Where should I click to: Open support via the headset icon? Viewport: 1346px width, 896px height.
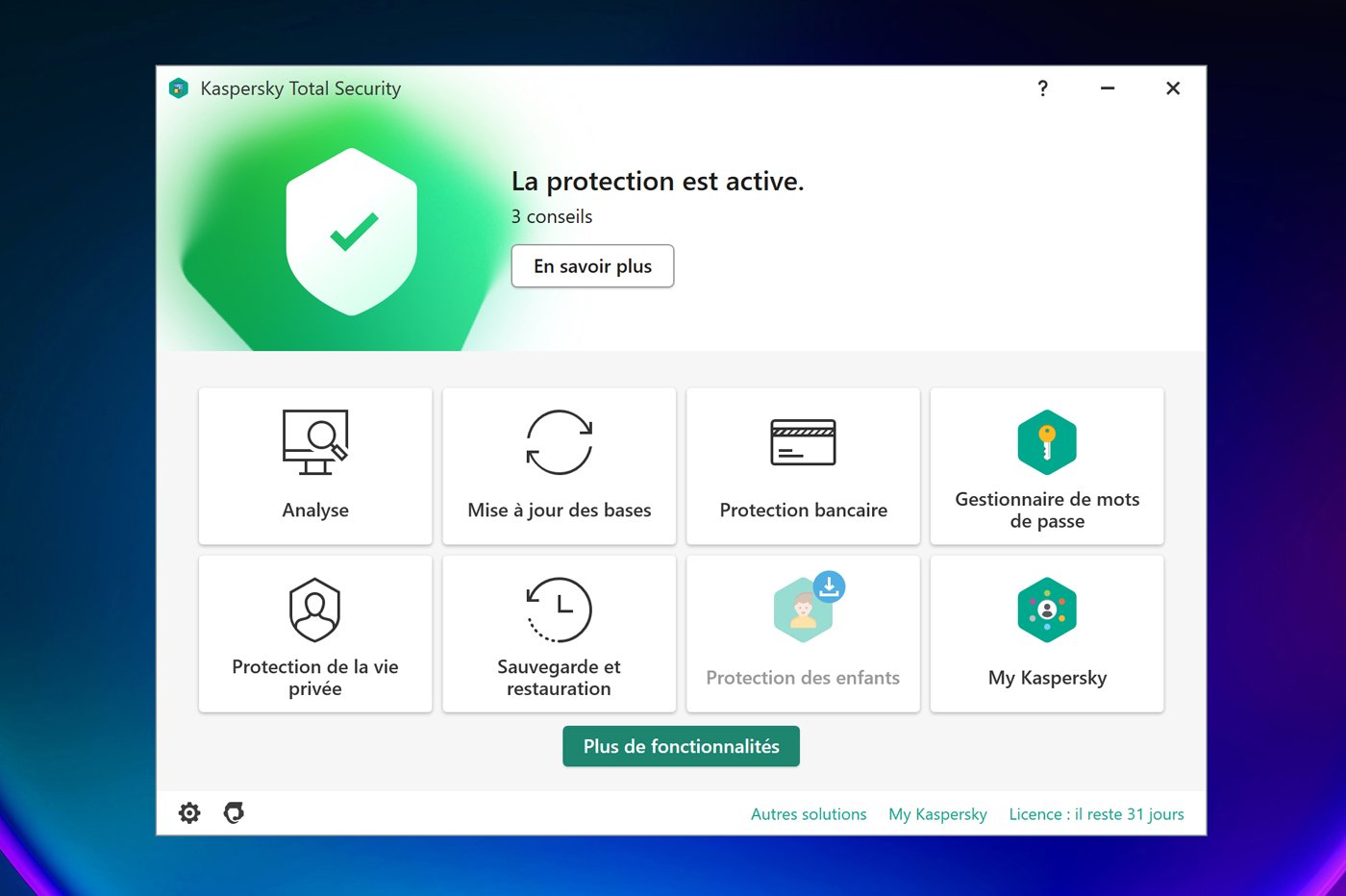point(234,813)
